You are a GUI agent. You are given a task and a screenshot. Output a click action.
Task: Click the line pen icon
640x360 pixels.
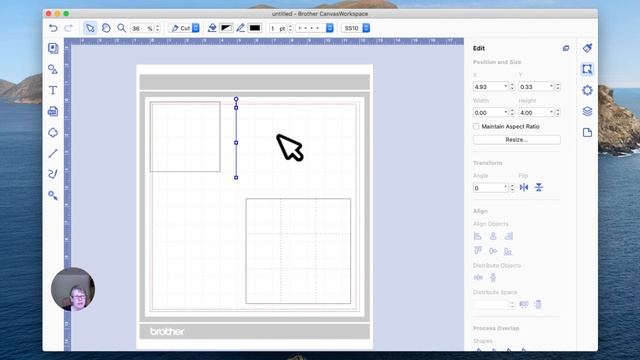tap(241, 28)
